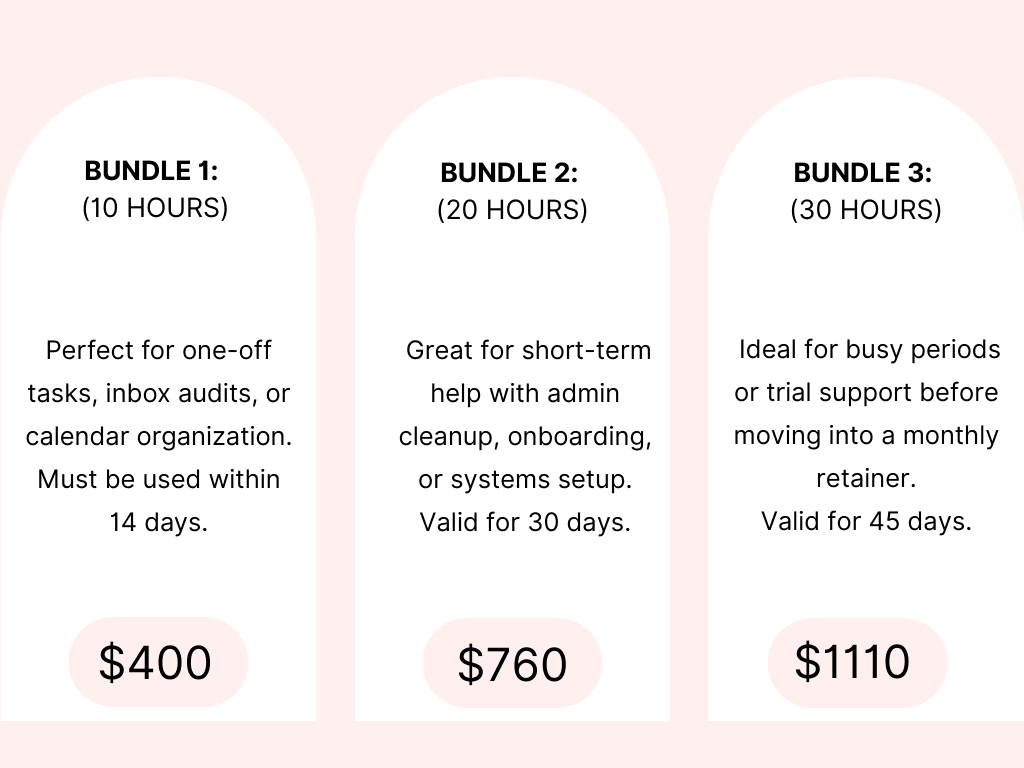The image size is (1024, 768).
Task: Click the "14 days." text in Bundle 1
Action: 159,522
